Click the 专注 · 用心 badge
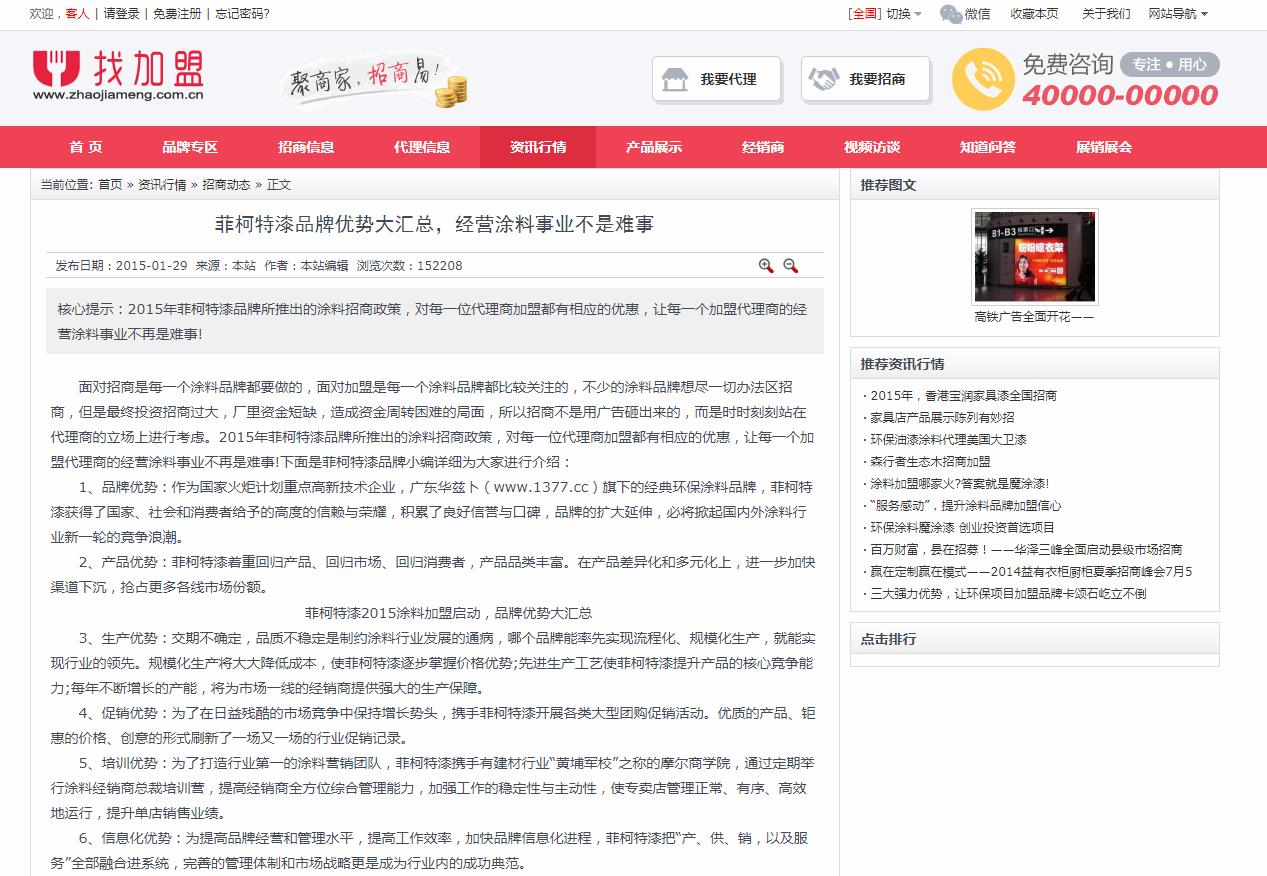 pos(1170,64)
